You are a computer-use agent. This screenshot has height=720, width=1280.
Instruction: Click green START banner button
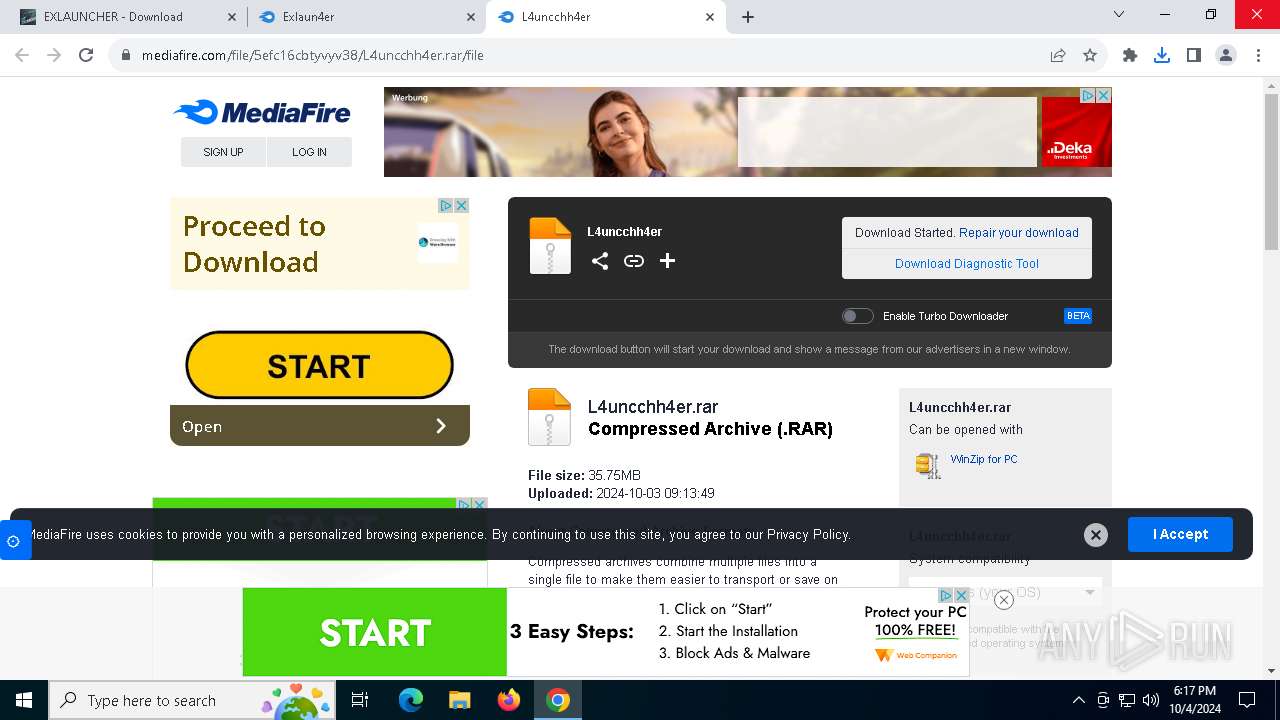click(x=375, y=632)
